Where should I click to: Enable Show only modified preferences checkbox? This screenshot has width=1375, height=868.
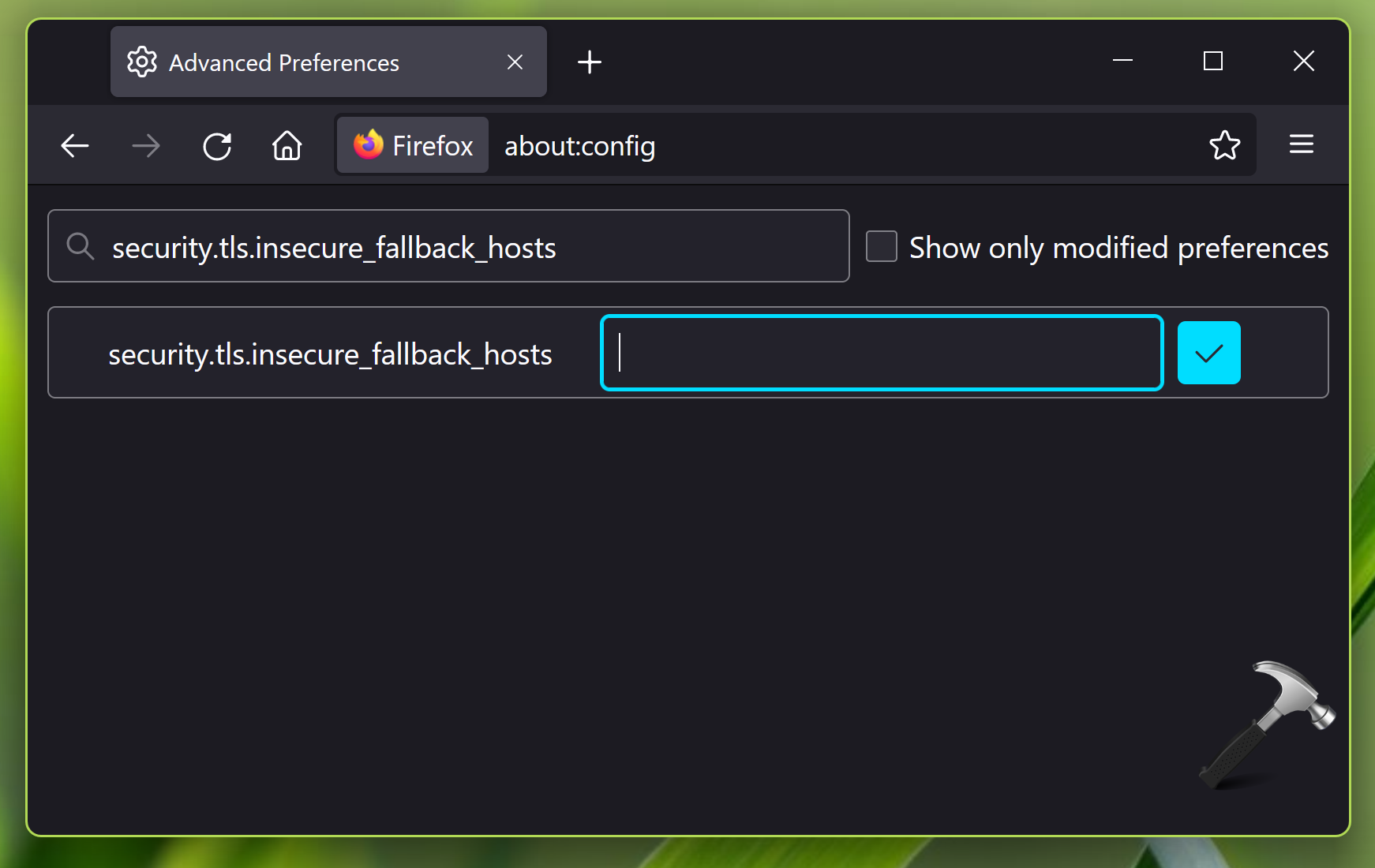pyautogui.click(x=882, y=246)
